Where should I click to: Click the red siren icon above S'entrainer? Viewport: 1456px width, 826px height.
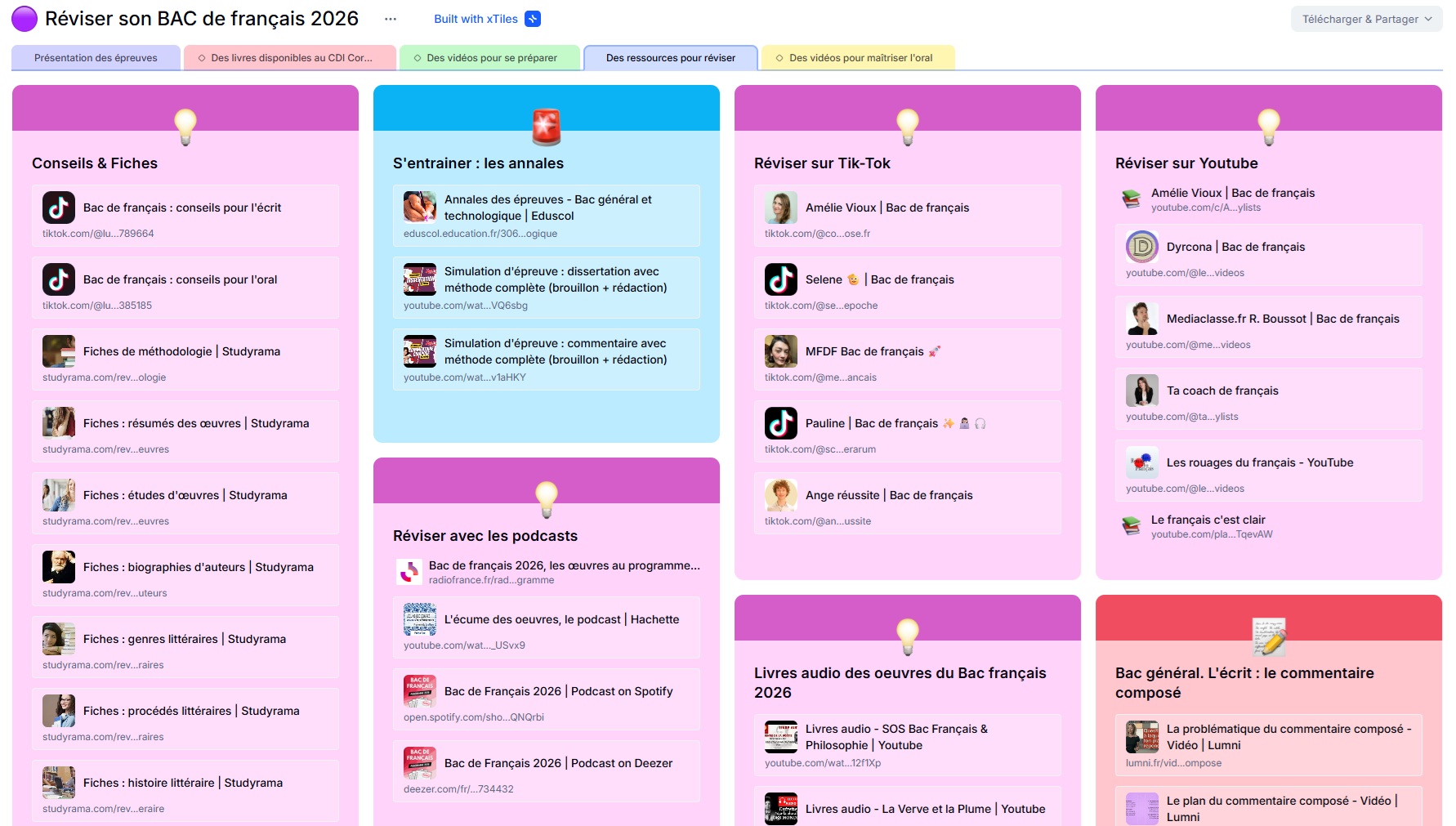547,127
